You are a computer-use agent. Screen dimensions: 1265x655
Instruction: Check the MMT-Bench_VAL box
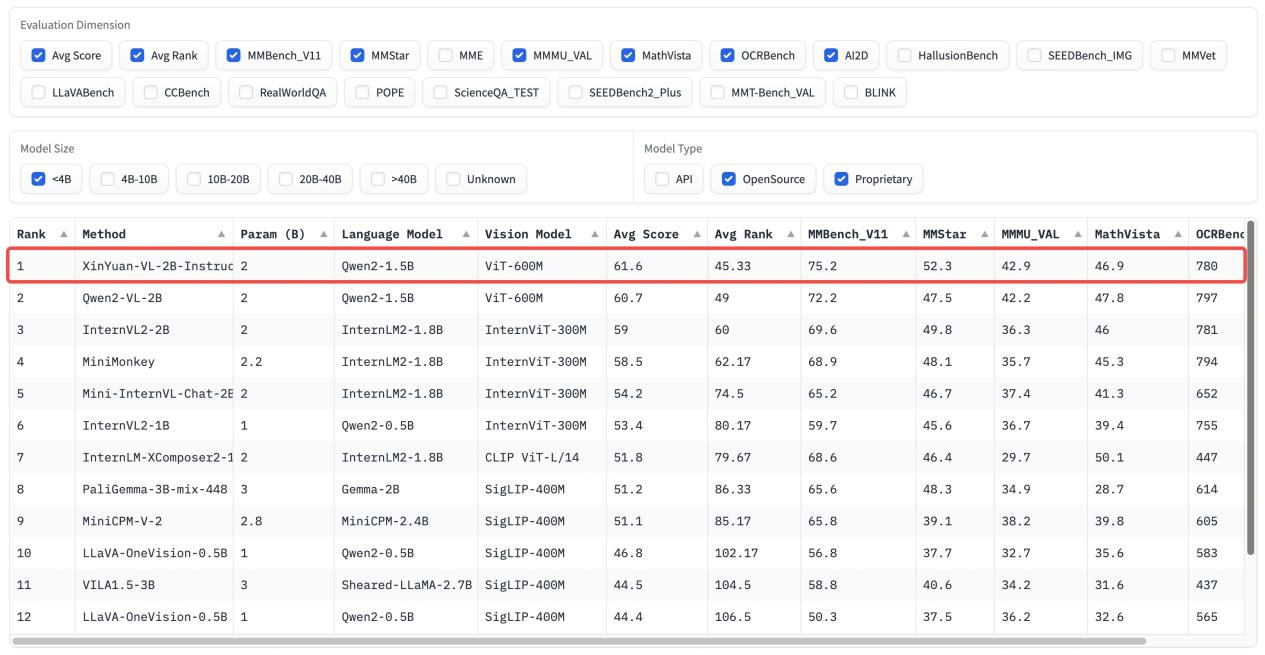pos(718,93)
